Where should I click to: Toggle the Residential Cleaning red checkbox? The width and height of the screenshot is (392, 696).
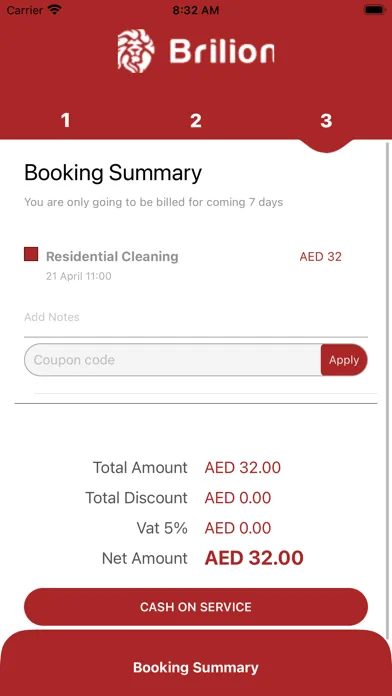[31, 254]
